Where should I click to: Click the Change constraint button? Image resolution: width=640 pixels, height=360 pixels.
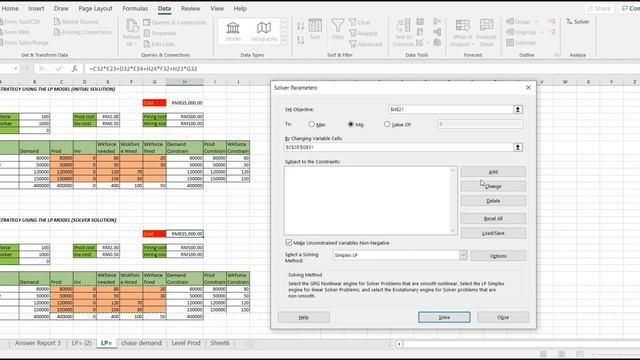(493, 187)
